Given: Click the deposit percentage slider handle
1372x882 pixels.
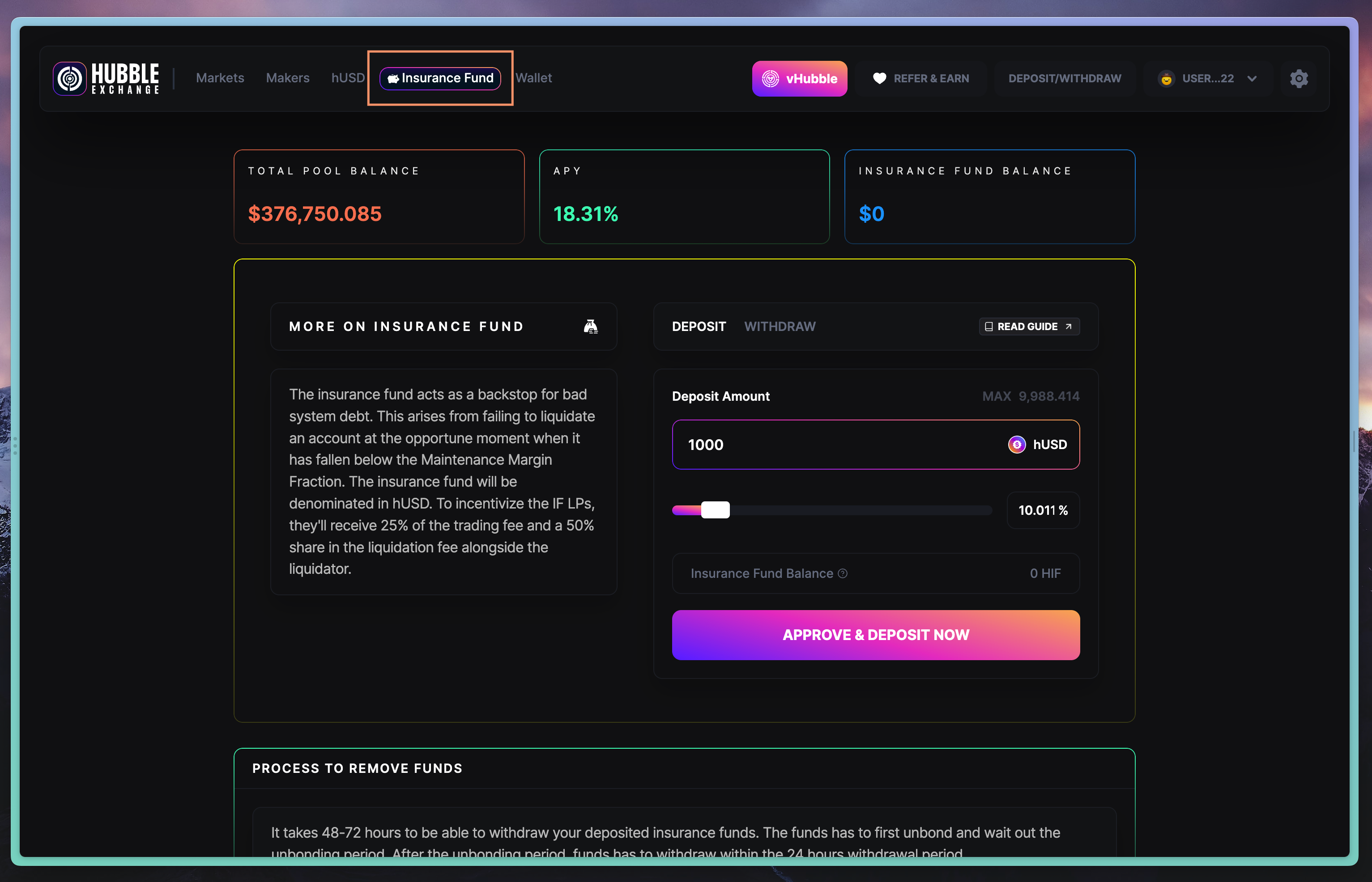Looking at the screenshot, I should pos(715,510).
